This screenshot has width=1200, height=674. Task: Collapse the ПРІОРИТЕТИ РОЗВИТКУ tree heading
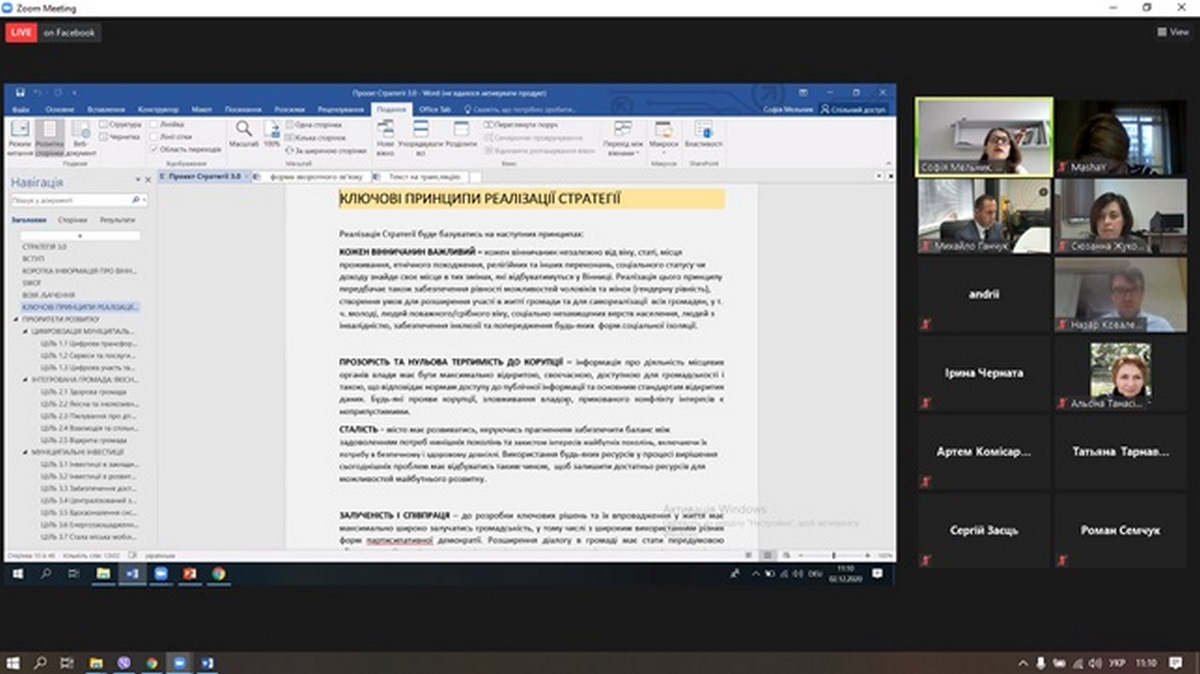click(x=16, y=318)
